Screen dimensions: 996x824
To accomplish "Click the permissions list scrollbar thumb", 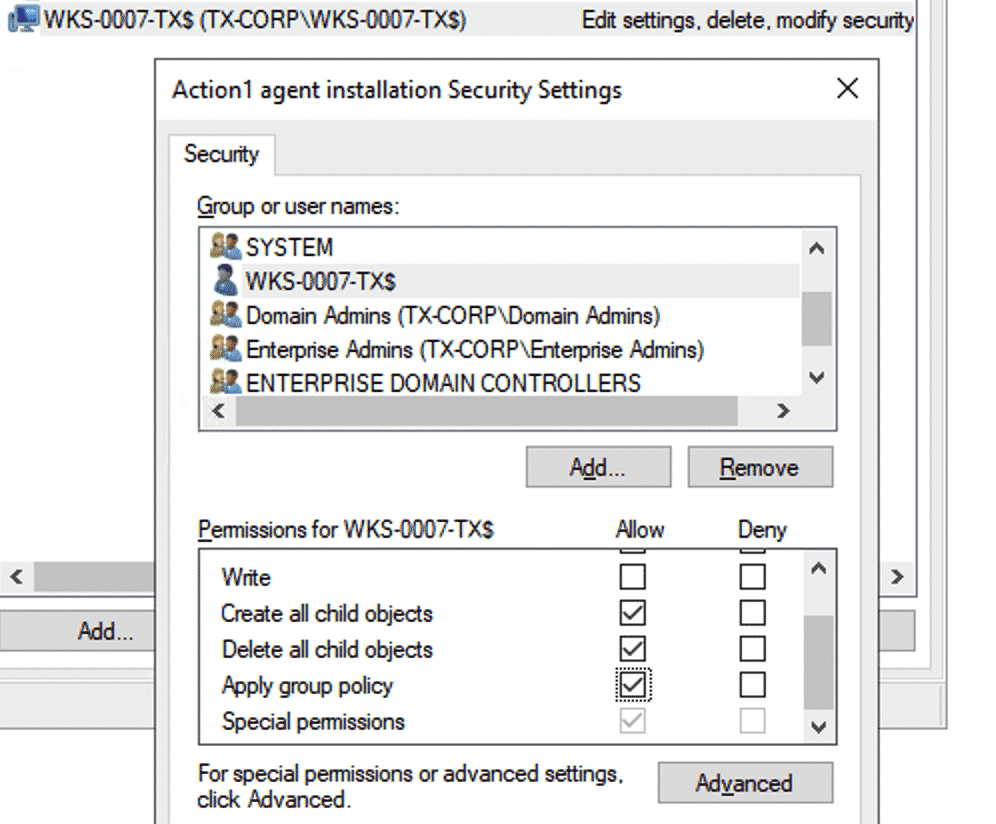I will coord(819,661).
